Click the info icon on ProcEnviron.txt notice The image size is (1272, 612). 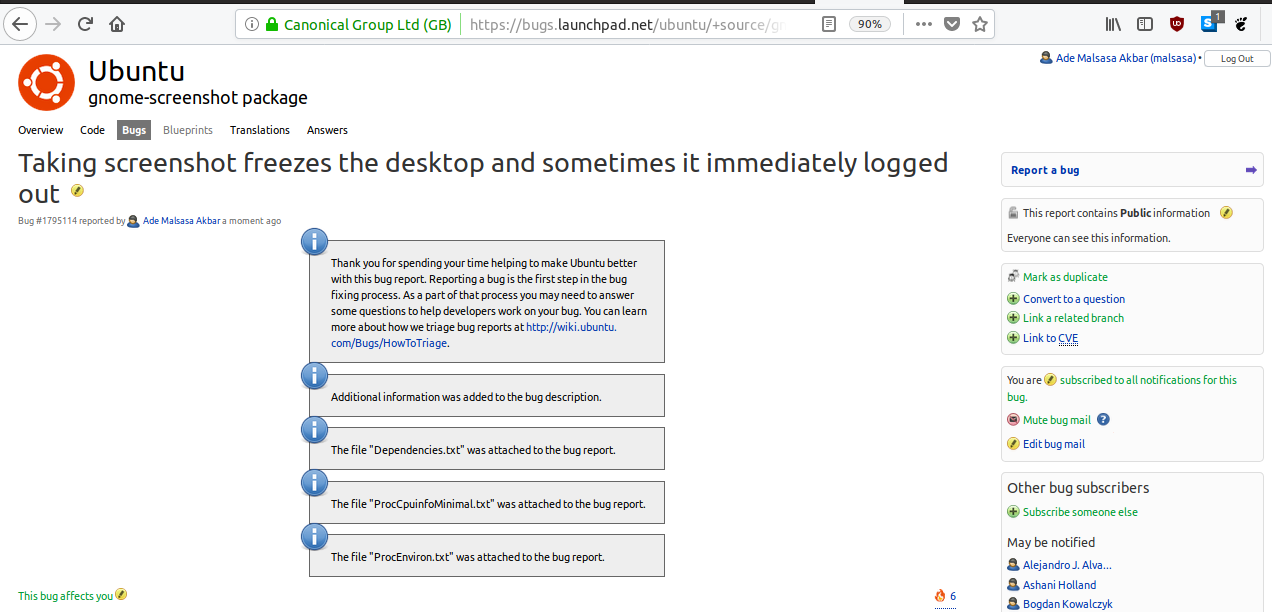(x=315, y=537)
